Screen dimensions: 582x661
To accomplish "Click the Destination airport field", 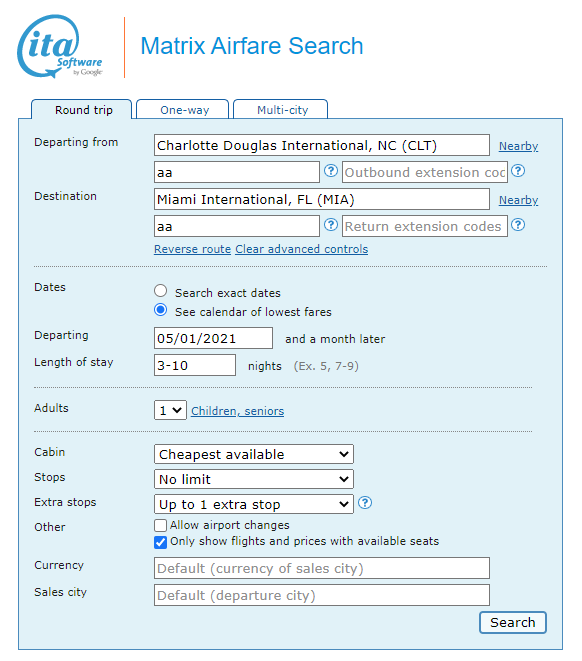I will tap(322, 199).
